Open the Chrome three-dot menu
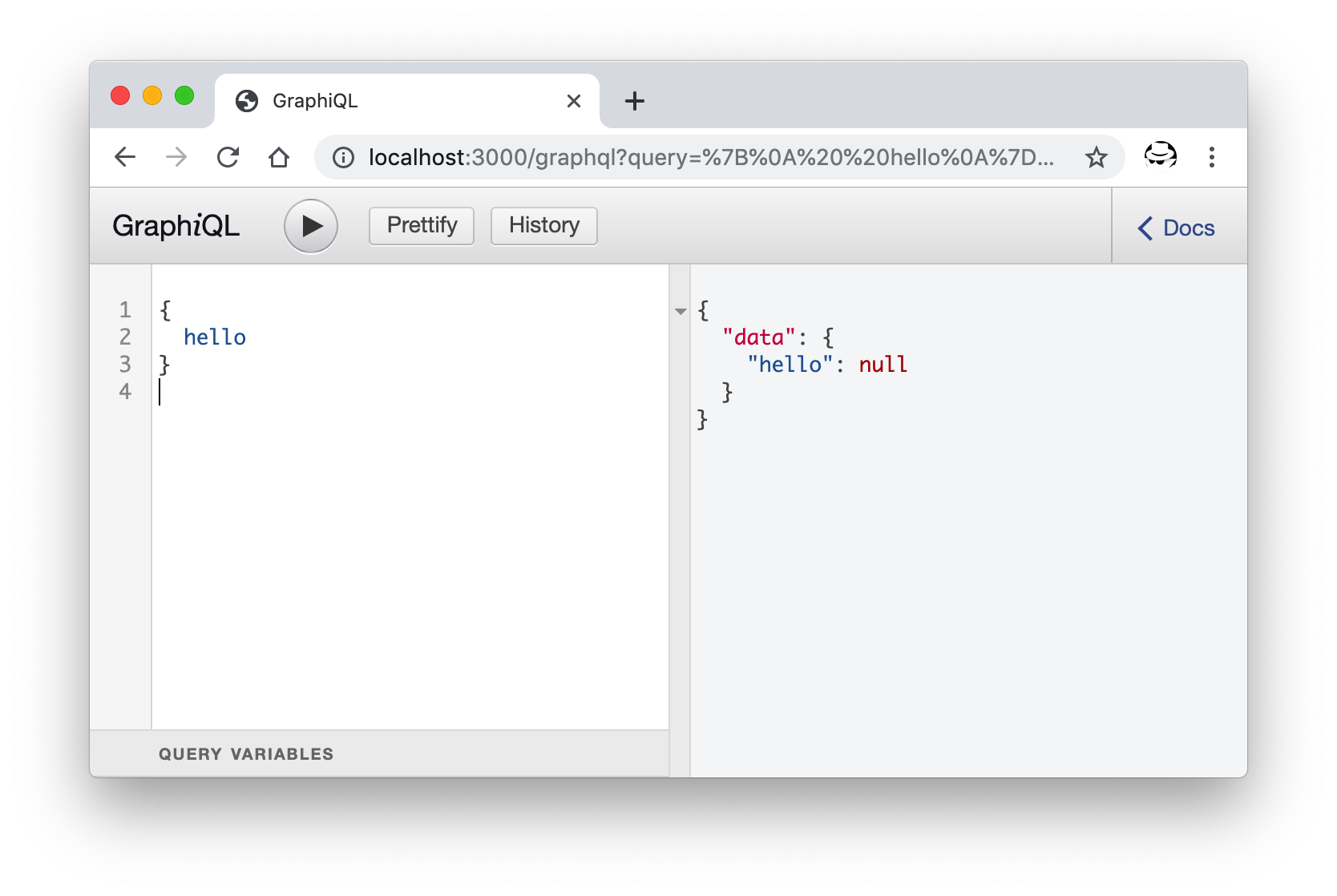The image size is (1337, 896). pos(1212,157)
